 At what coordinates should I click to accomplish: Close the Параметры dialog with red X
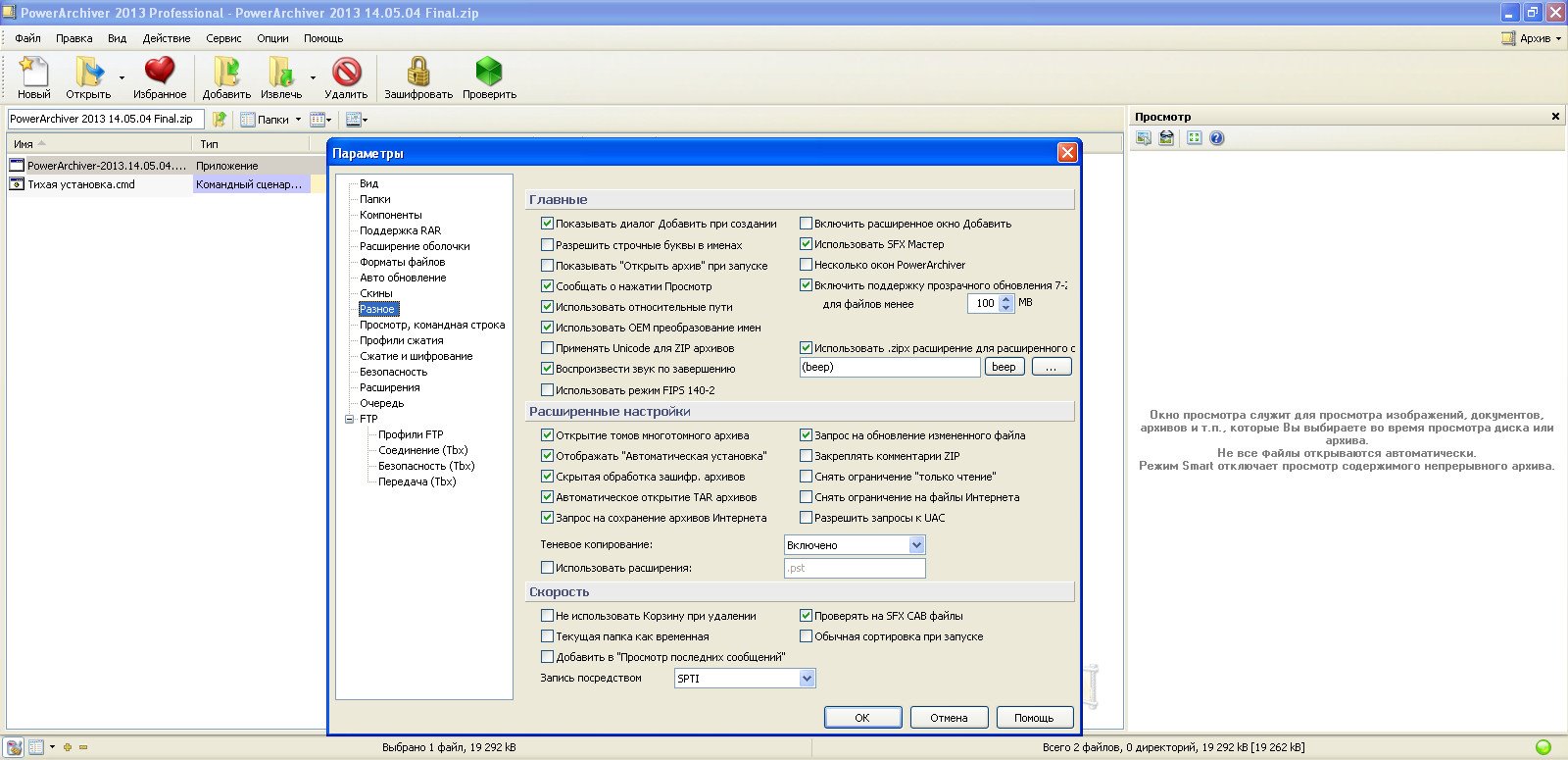coord(1067,153)
